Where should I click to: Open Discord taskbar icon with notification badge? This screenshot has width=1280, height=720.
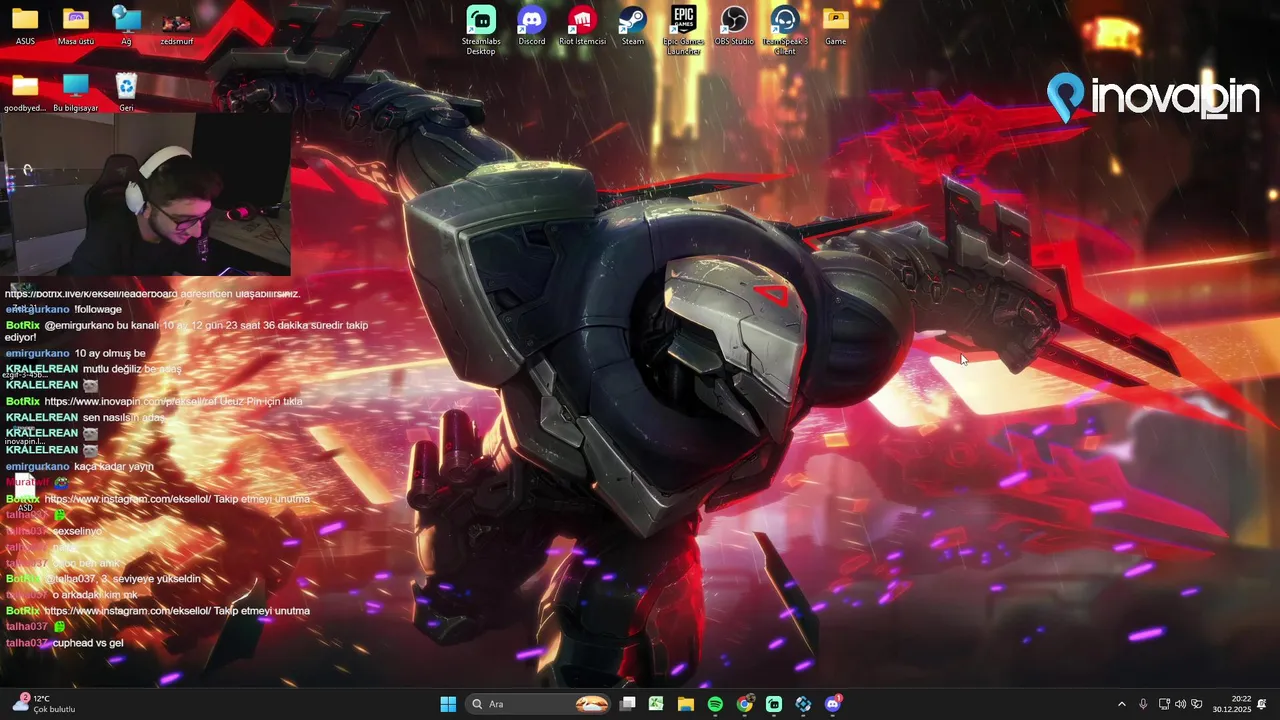(833, 704)
